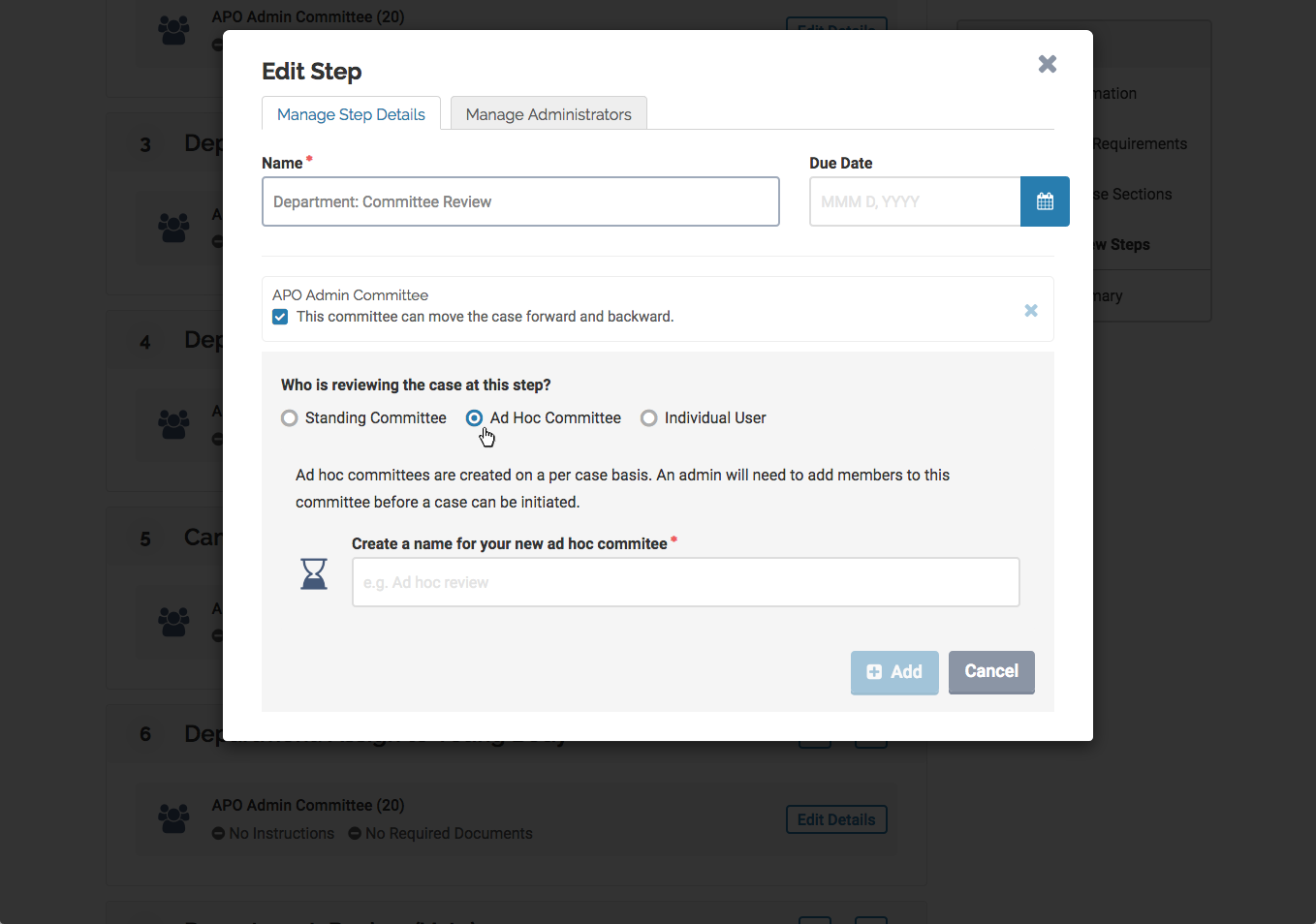Remove APO Admin Committee with the x icon
This screenshot has height=924, width=1316.
(x=1031, y=310)
